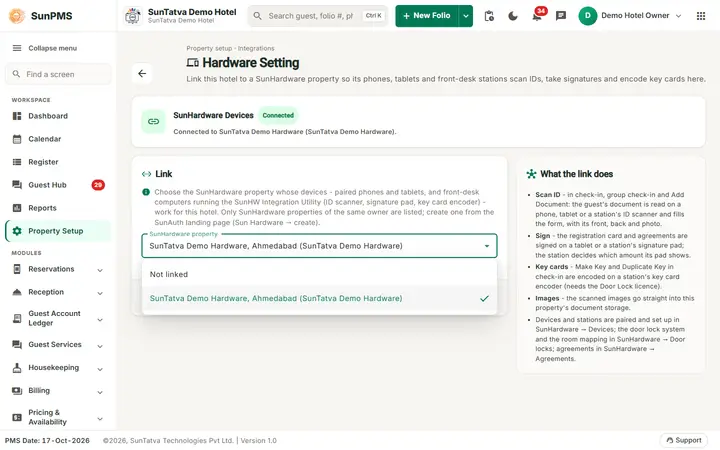Open Register from the sidebar
Screen dimensions: 720x450
tap(58, 162)
